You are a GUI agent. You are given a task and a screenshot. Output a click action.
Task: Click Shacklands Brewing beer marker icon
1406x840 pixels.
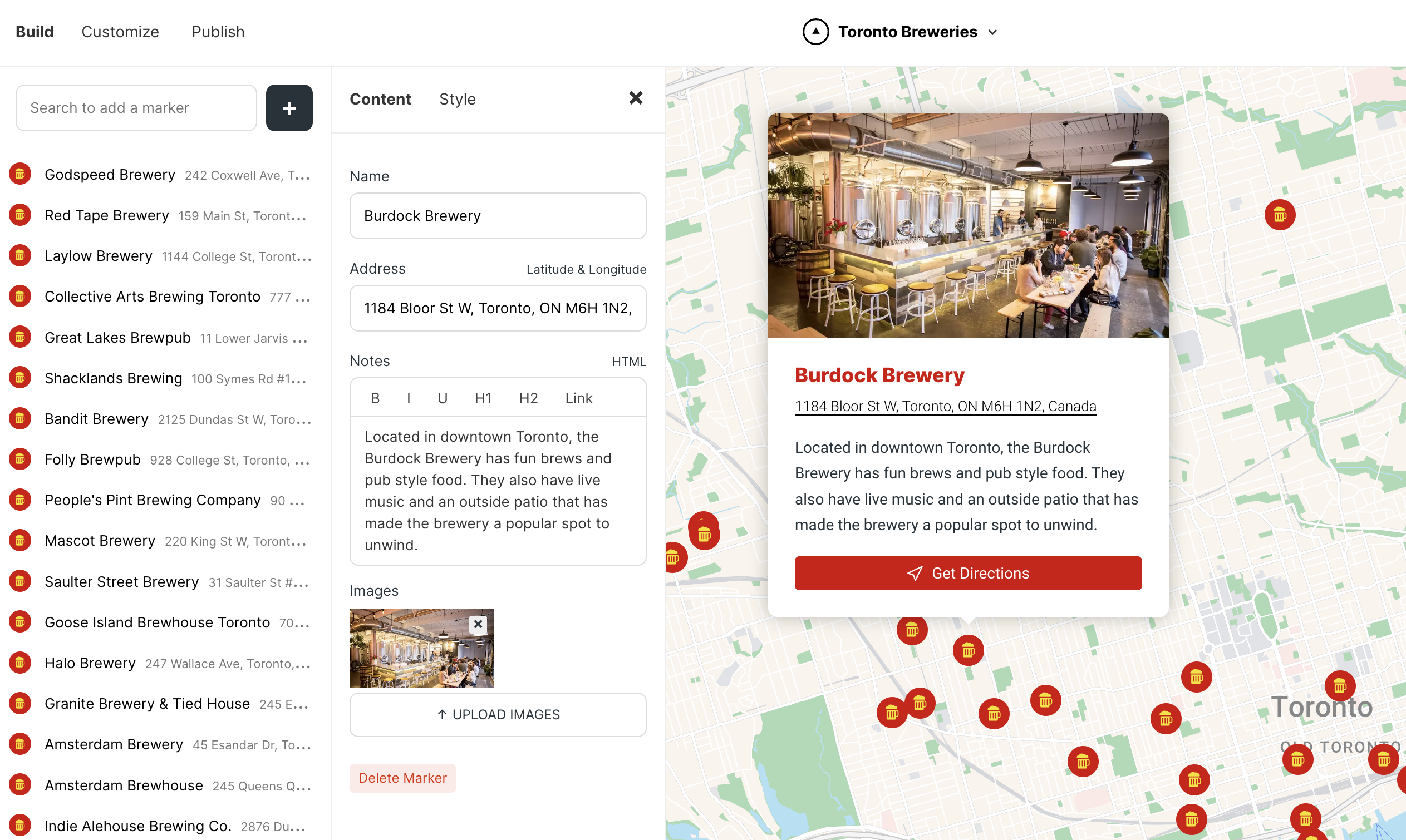pyautogui.click(x=20, y=378)
